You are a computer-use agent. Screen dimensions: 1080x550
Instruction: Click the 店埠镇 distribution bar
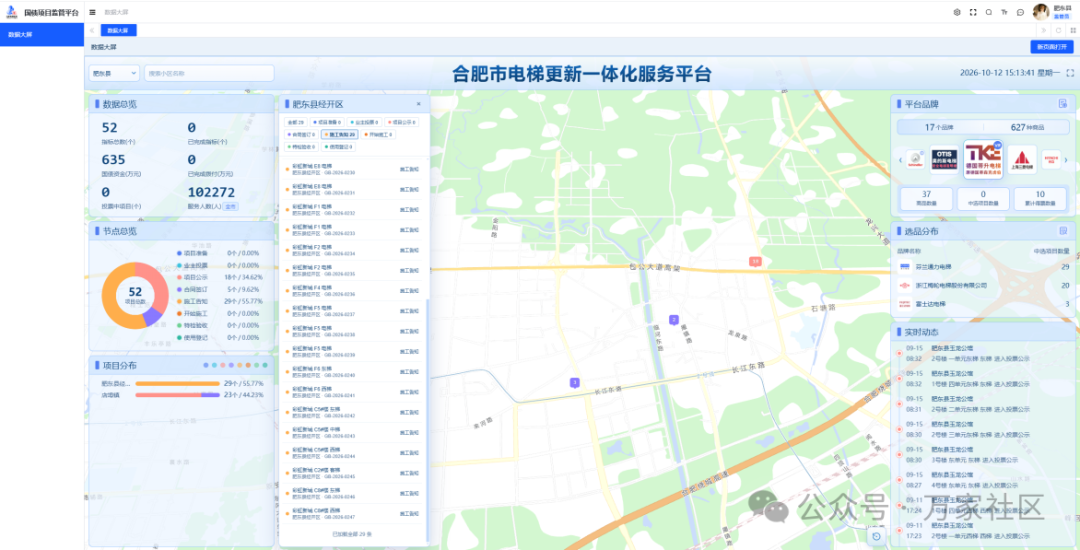[177, 395]
